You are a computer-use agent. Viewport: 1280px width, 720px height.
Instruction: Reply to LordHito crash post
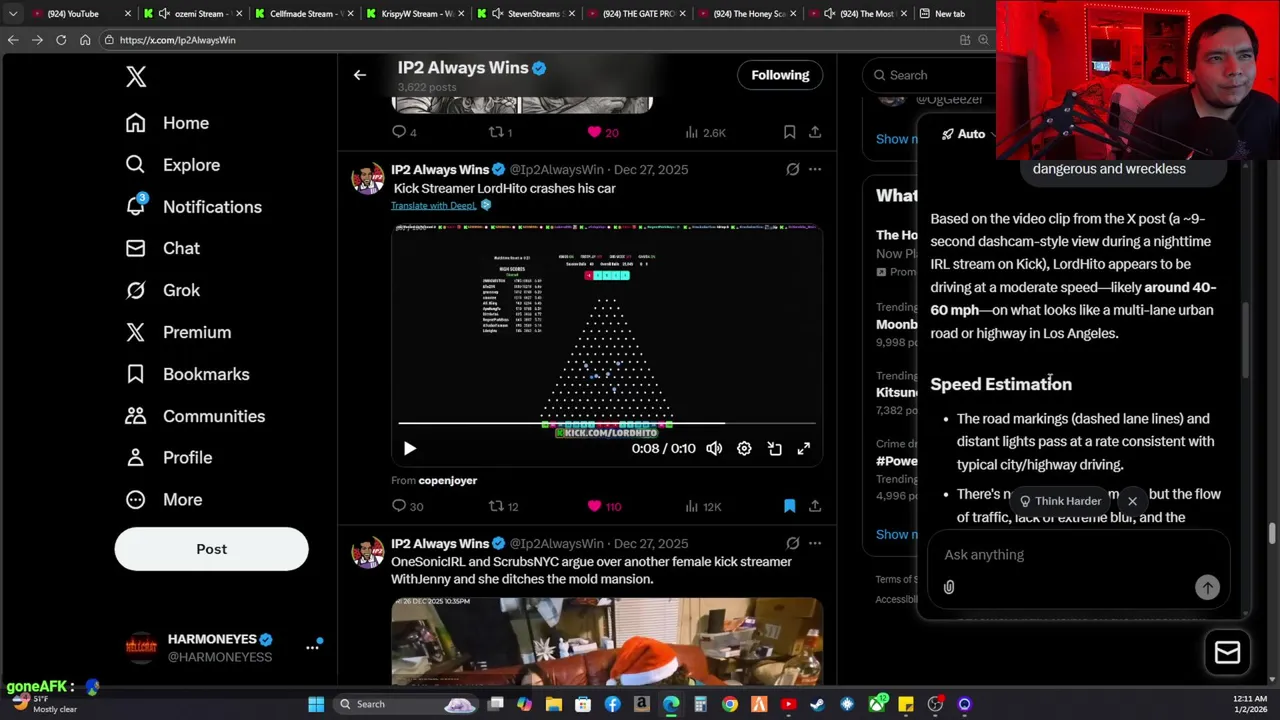[x=399, y=506]
